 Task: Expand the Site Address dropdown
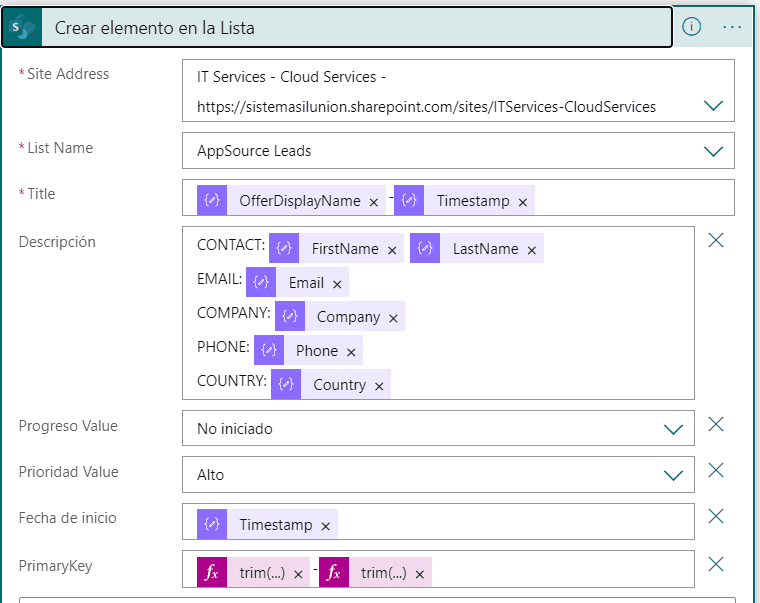coord(713,105)
